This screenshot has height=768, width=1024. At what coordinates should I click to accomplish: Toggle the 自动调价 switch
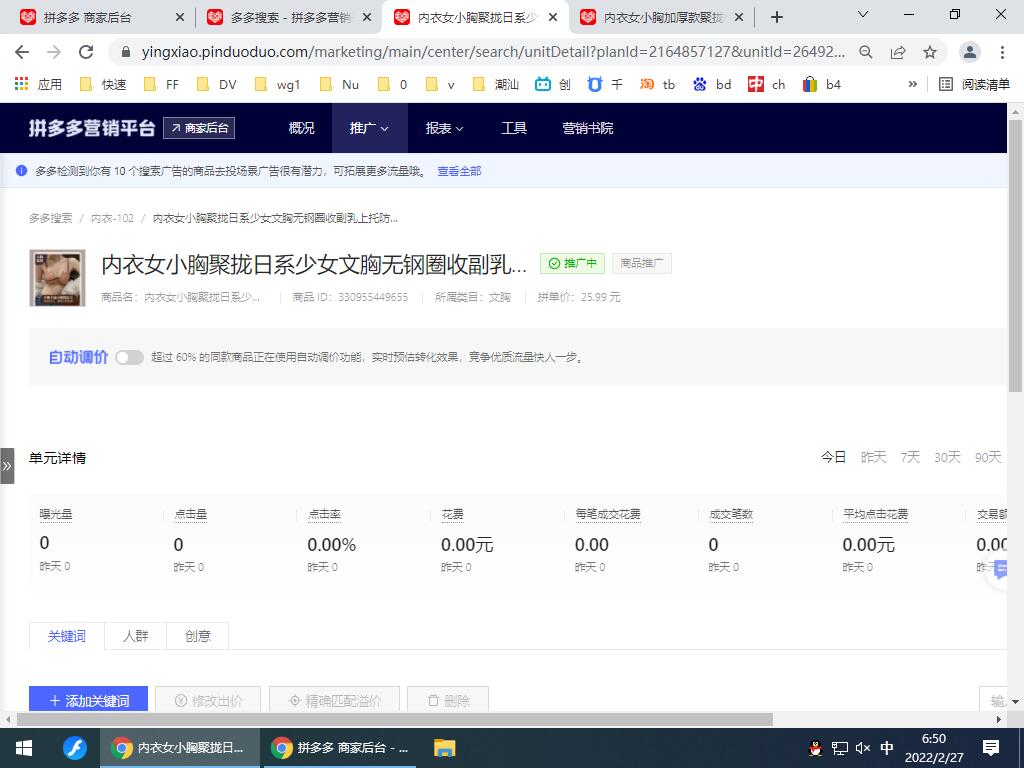coord(129,357)
